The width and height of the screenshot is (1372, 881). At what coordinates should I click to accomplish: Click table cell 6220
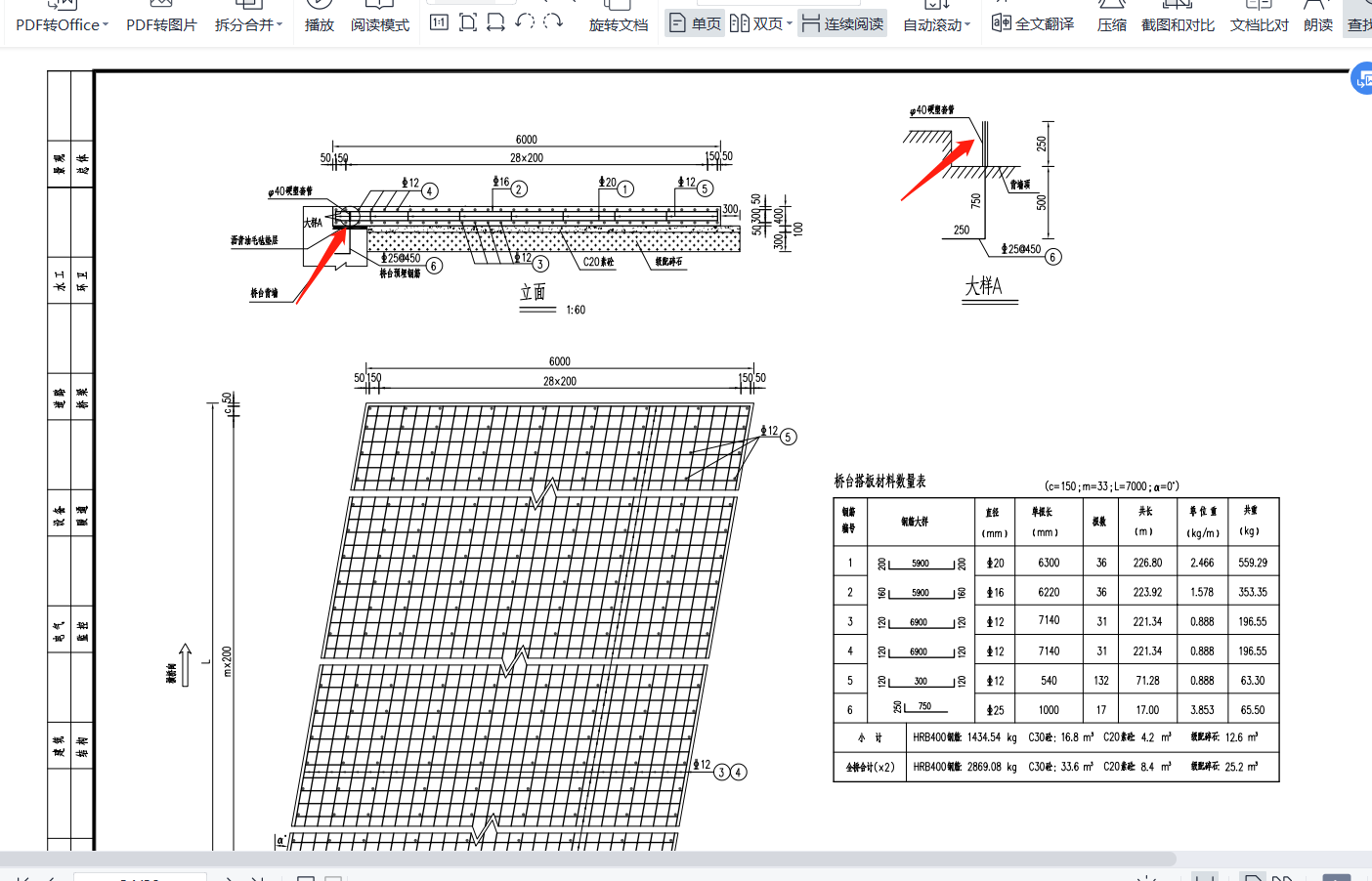1049,592
